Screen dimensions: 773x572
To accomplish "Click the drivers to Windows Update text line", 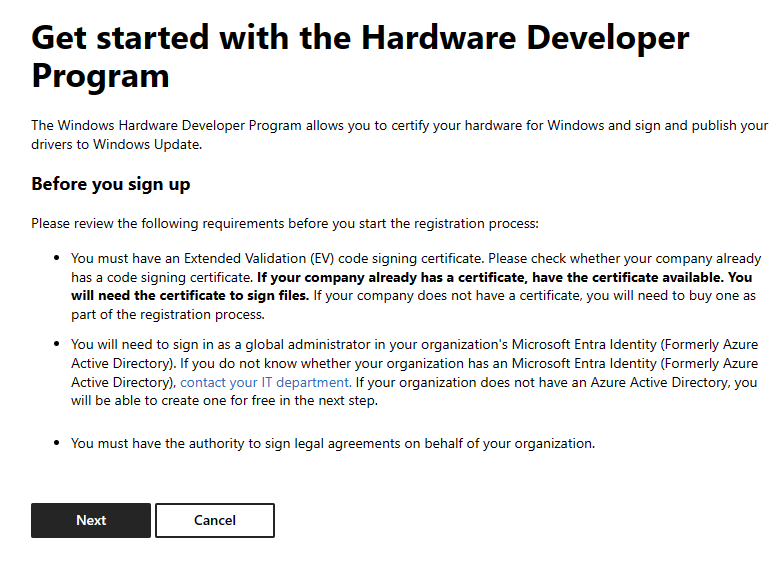I will coord(116,144).
